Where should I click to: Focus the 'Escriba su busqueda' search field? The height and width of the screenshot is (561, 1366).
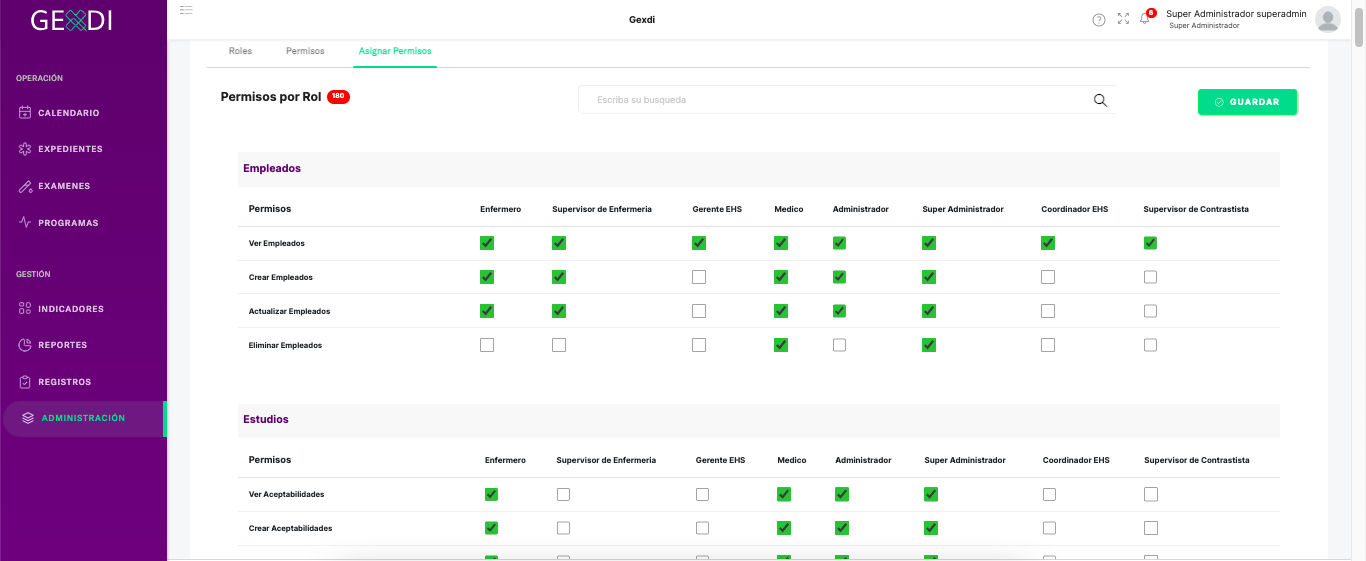pos(846,100)
